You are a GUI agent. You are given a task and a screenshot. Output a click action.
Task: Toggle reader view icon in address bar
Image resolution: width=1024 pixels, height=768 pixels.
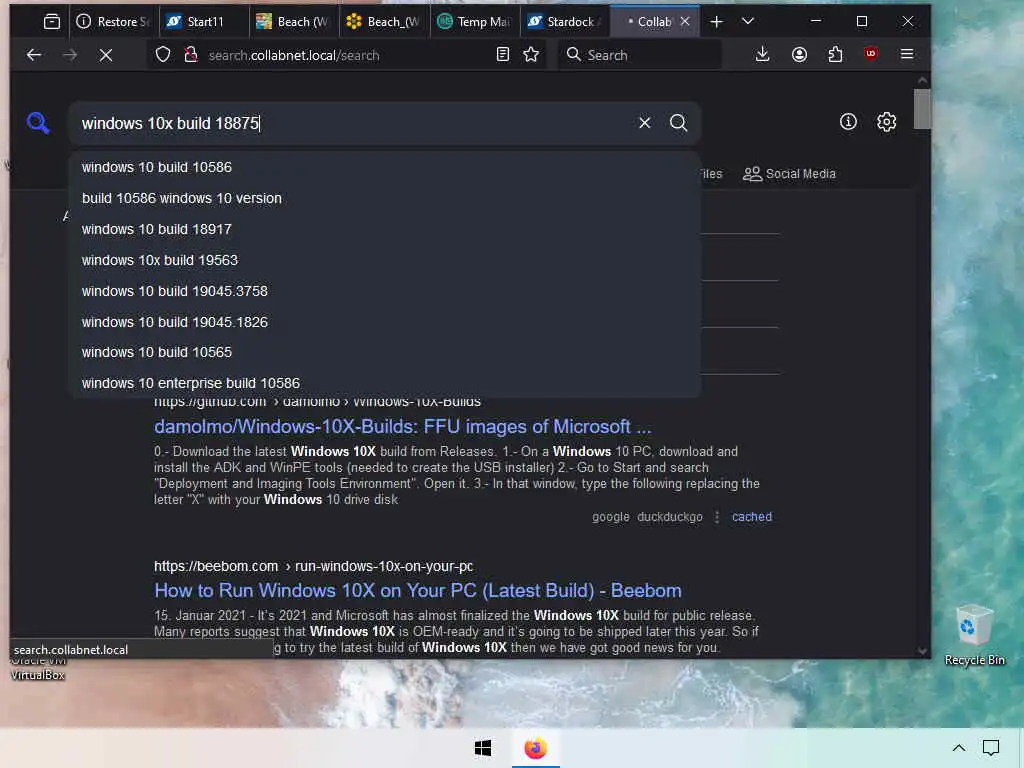pyautogui.click(x=503, y=54)
